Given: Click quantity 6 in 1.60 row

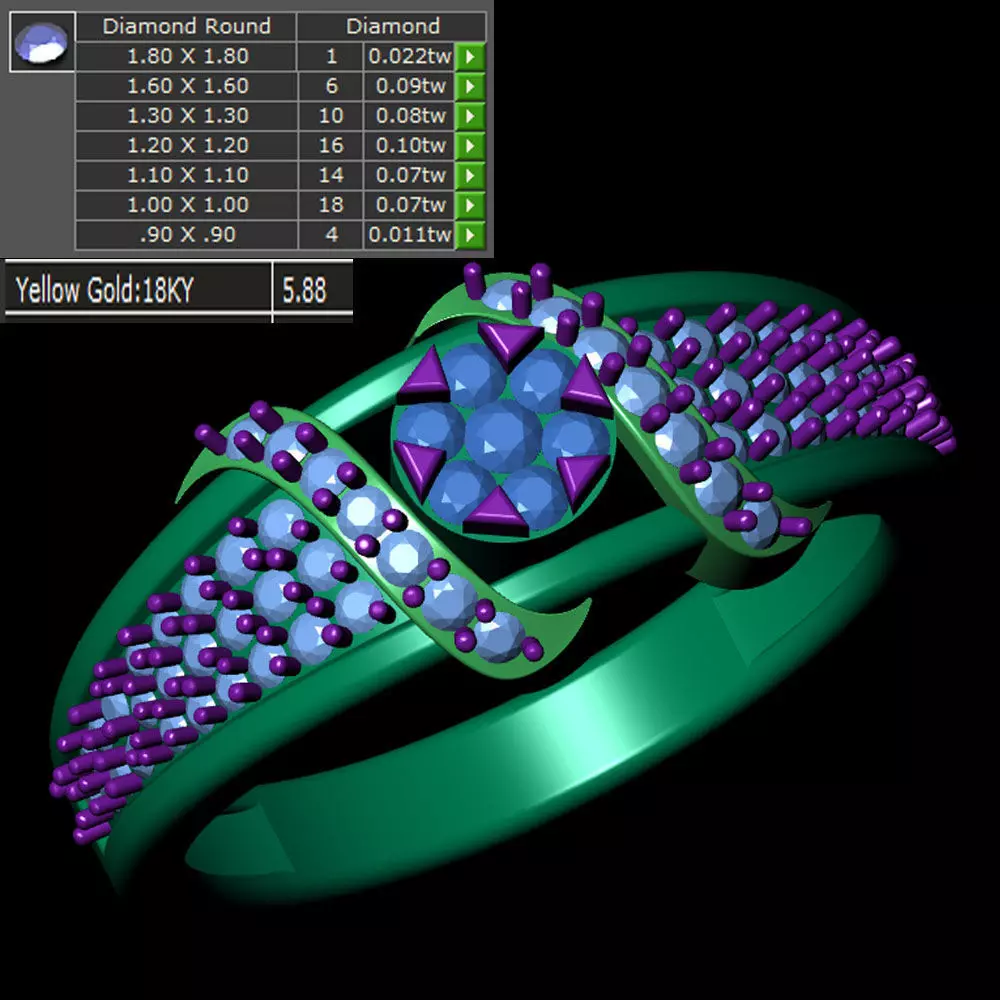Looking at the screenshot, I should pos(331,86).
